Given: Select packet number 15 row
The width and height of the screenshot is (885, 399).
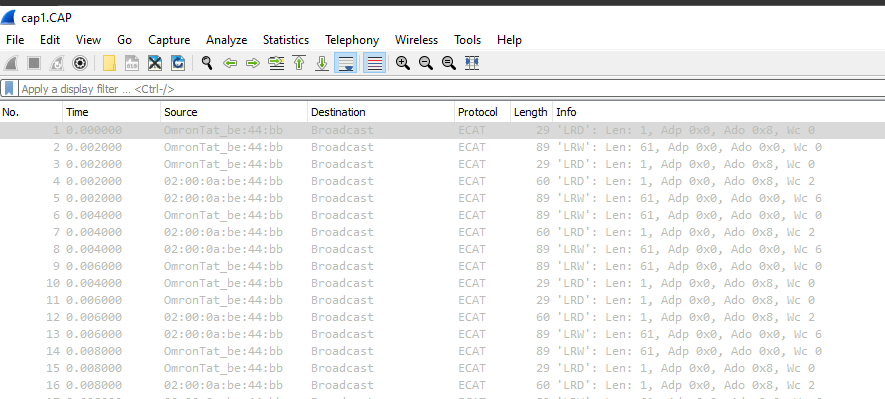Looking at the screenshot, I should point(442,368).
